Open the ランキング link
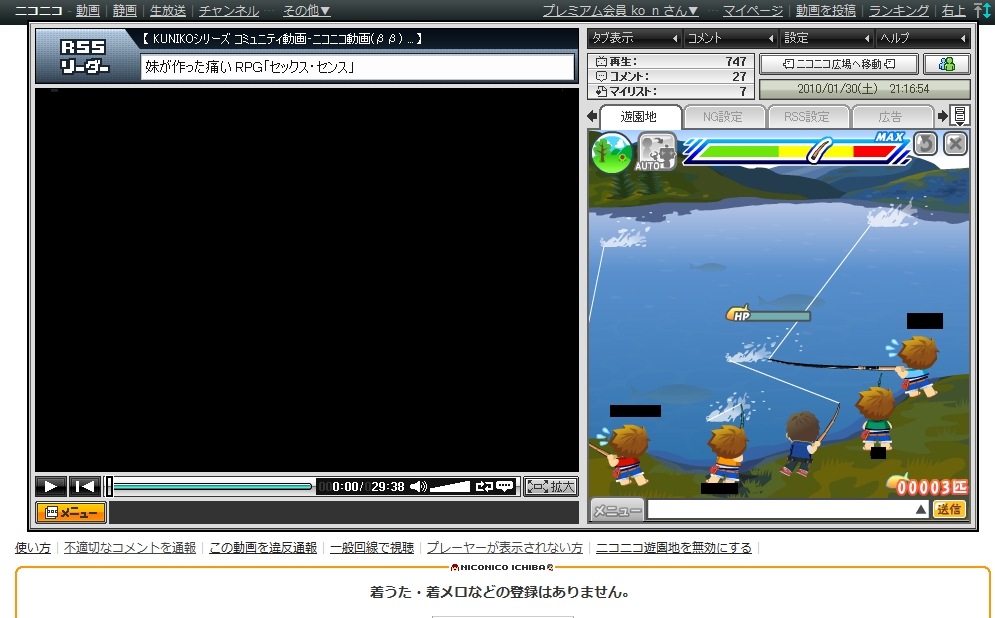The height and width of the screenshot is (618, 995). pyautogui.click(x=899, y=11)
